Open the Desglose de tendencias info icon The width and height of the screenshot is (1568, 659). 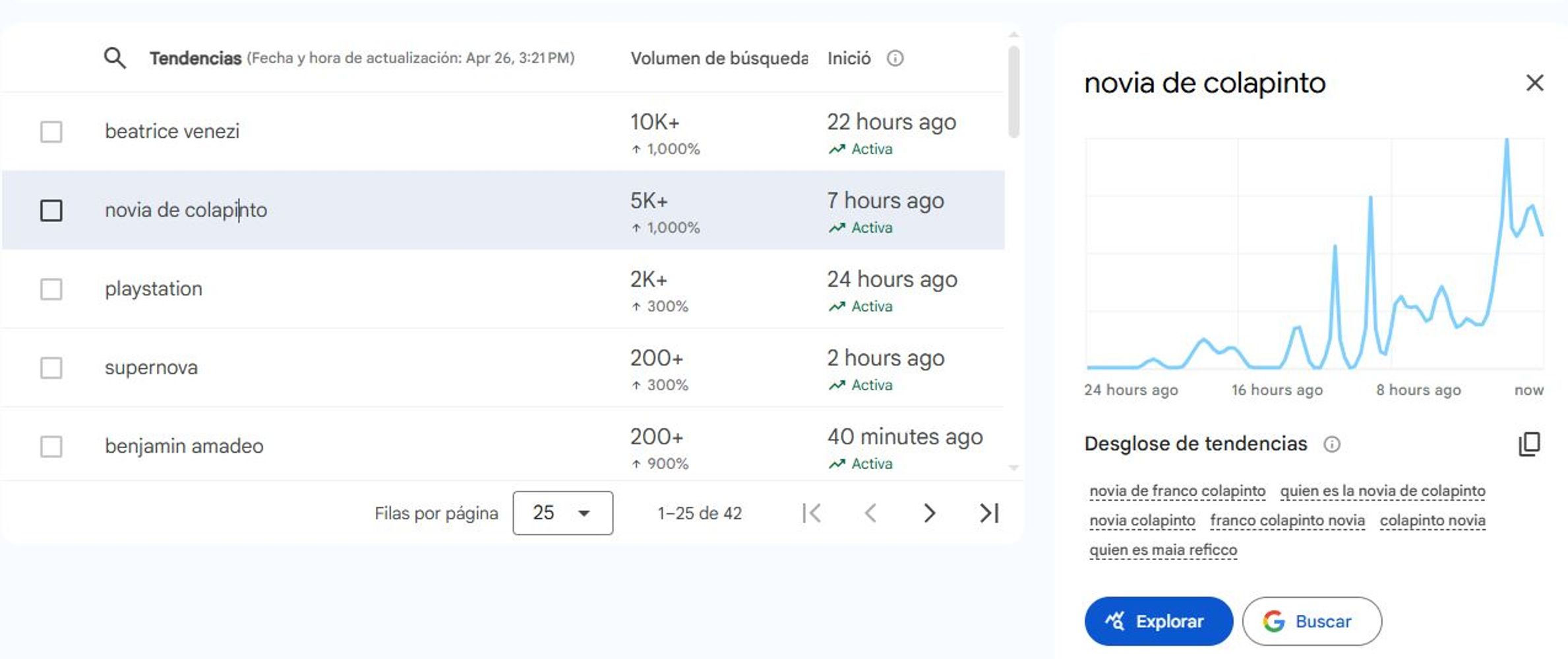(x=1331, y=444)
